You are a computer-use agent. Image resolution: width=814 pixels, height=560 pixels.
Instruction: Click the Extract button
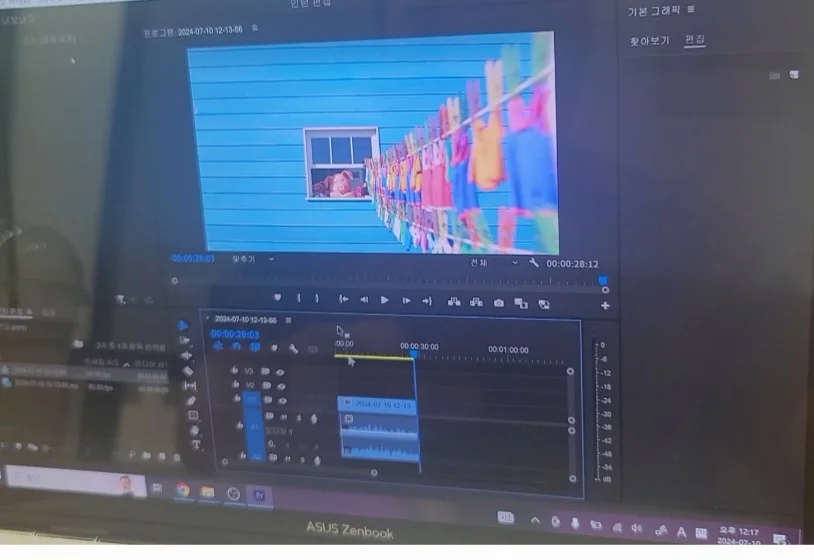[x=476, y=302]
